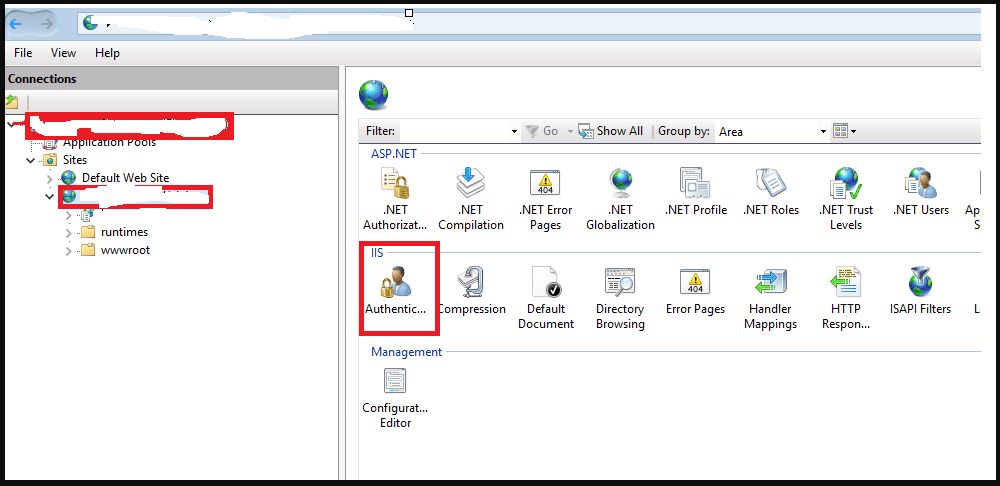Expand the runtimes folder
The width and height of the screenshot is (1000, 486).
click(69, 233)
